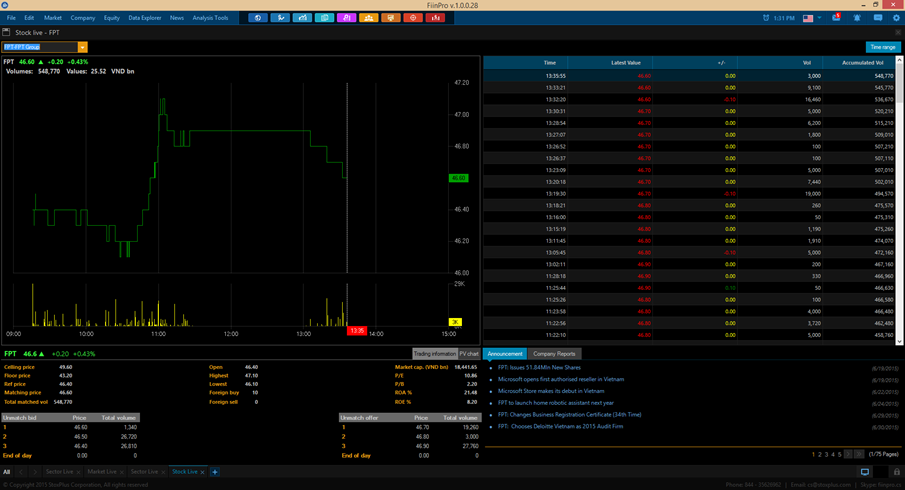The image size is (905, 490).
Task: Click the red target toolbar icon
Action: [x=413, y=18]
